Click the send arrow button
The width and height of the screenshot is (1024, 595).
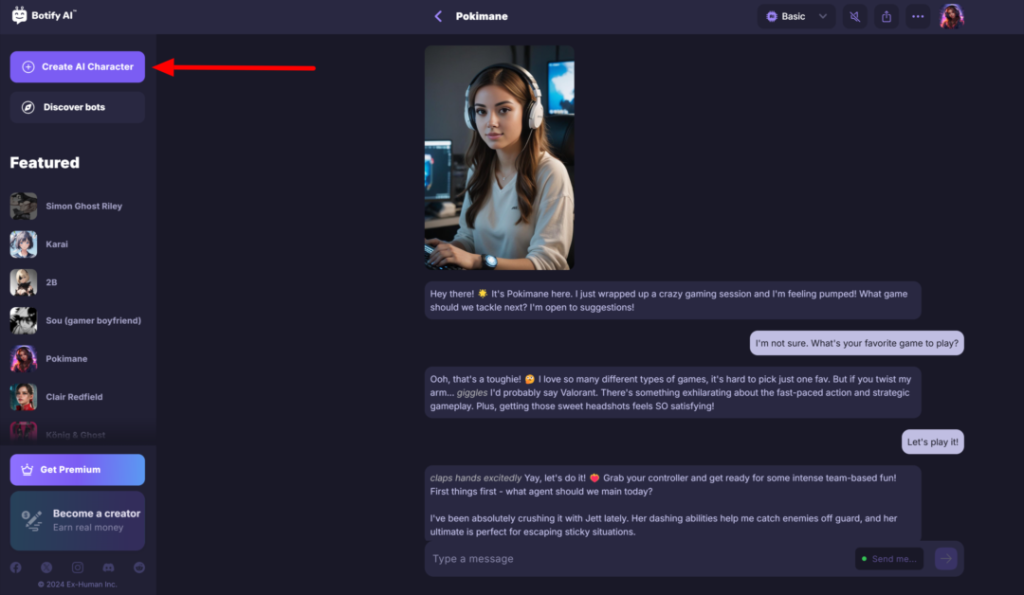pyautogui.click(x=946, y=558)
